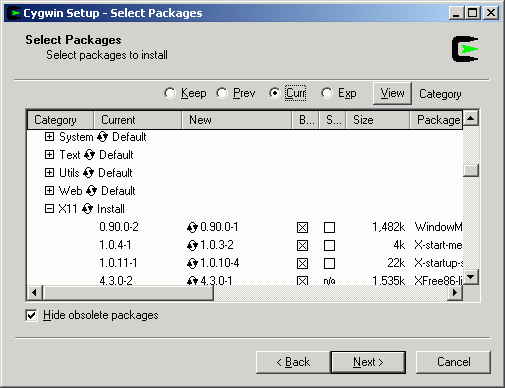Screen dimensions: 505x388
Task: Cycle the new version 0.90.0-1 icon
Action: coord(192,227)
